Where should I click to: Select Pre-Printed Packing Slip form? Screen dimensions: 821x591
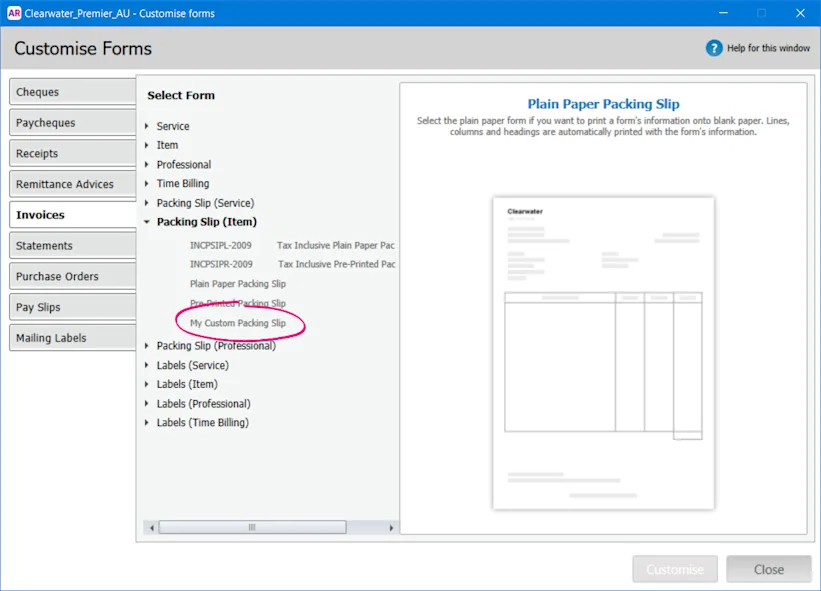click(238, 303)
